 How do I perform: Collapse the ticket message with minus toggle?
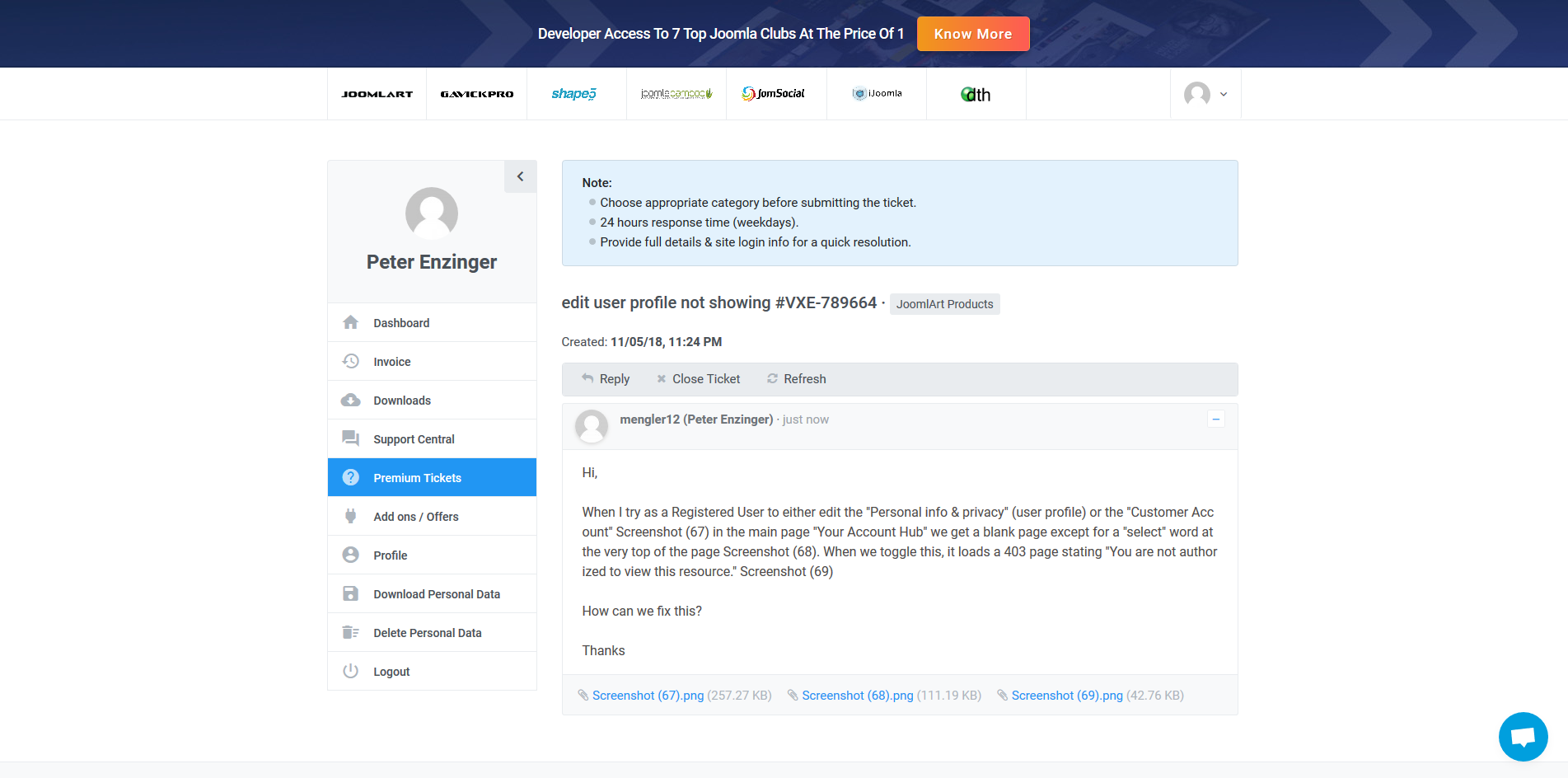tap(1215, 419)
